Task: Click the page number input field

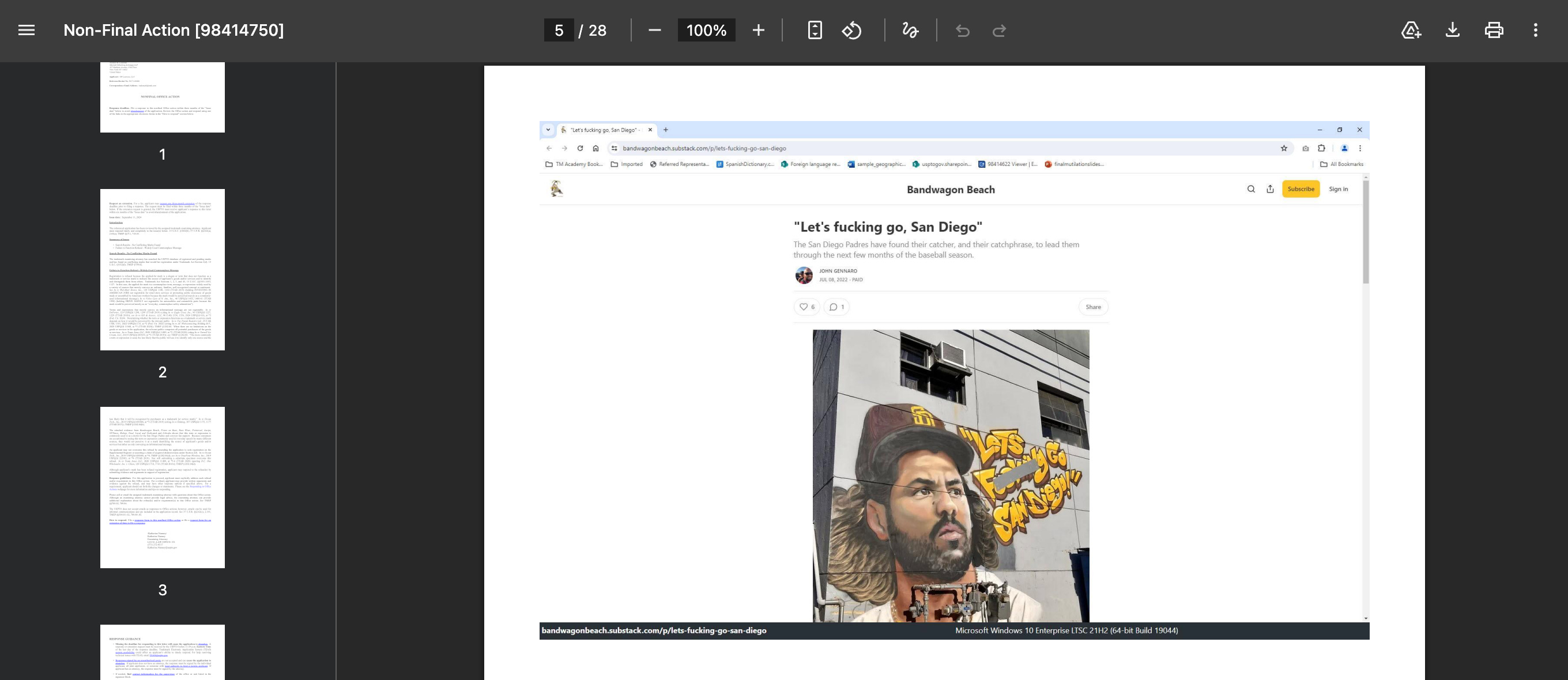Action: [x=558, y=31]
